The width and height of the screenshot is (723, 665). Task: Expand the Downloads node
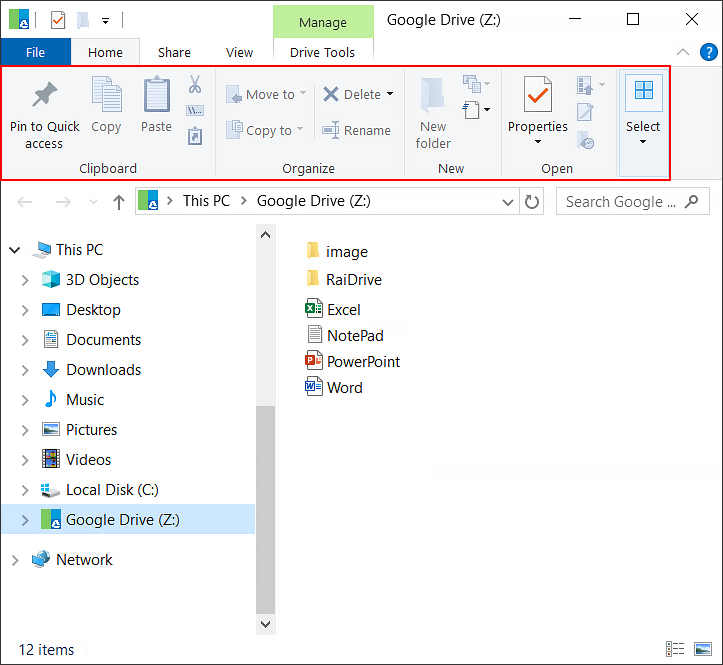(x=25, y=370)
